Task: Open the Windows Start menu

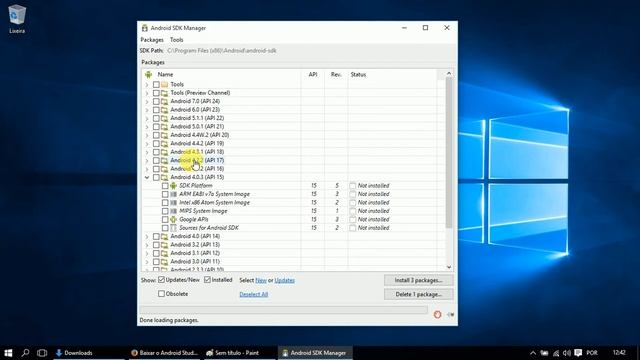Action: point(8,353)
